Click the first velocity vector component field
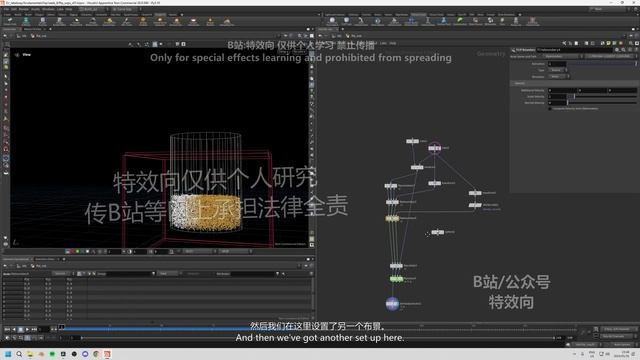 tap(562, 90)
